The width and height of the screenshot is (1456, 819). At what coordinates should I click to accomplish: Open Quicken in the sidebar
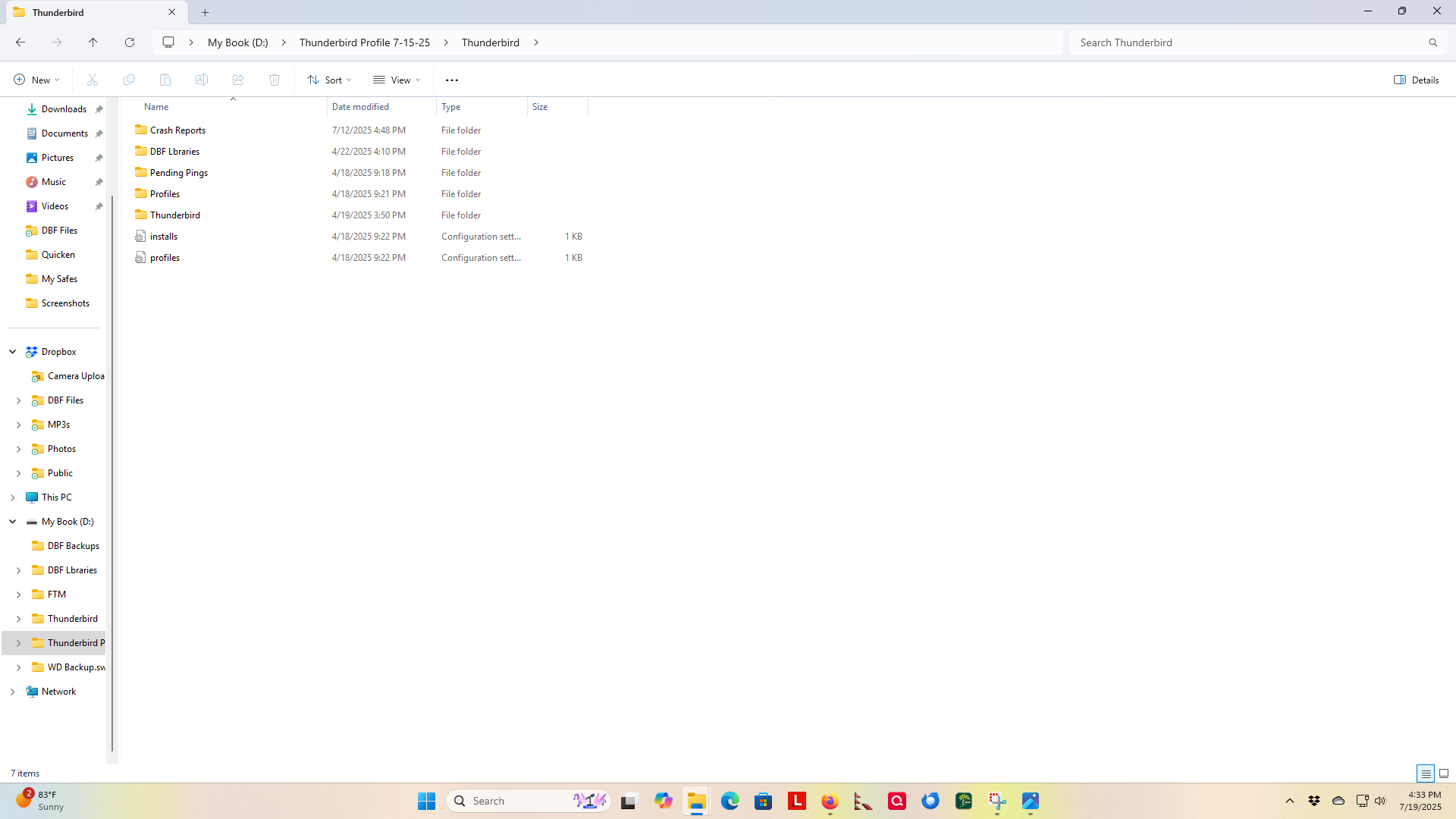pyautogui.click(x=56, y=255)
